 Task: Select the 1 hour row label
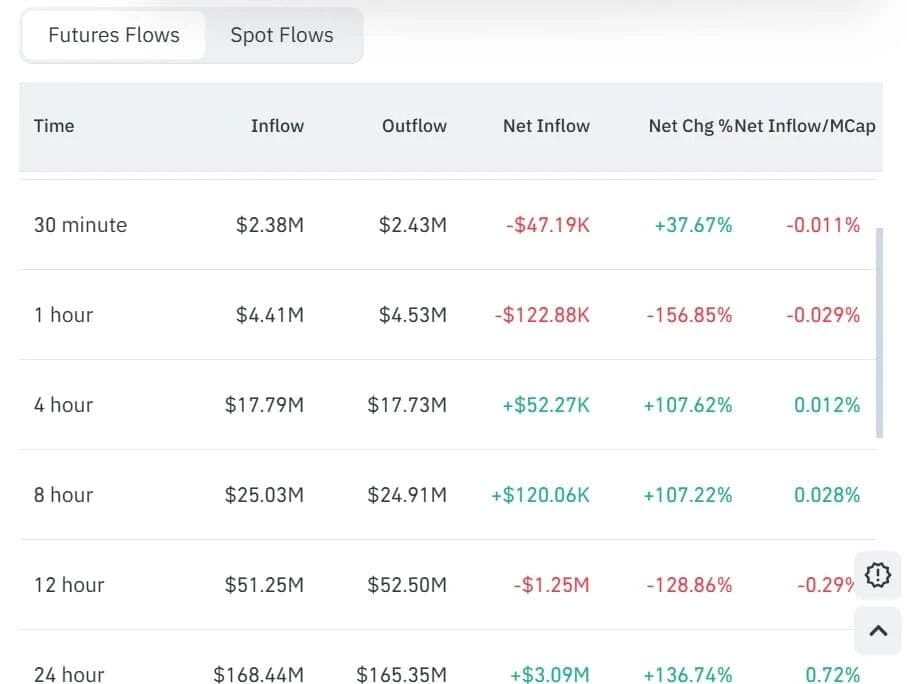(x=63, y=315)
